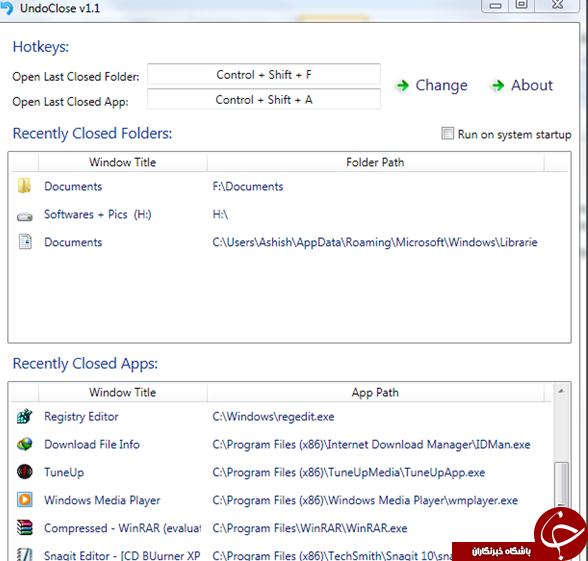Select Softwares + Pics (H:) row
Screen dimensions: 588x561
tap(98, 214)
